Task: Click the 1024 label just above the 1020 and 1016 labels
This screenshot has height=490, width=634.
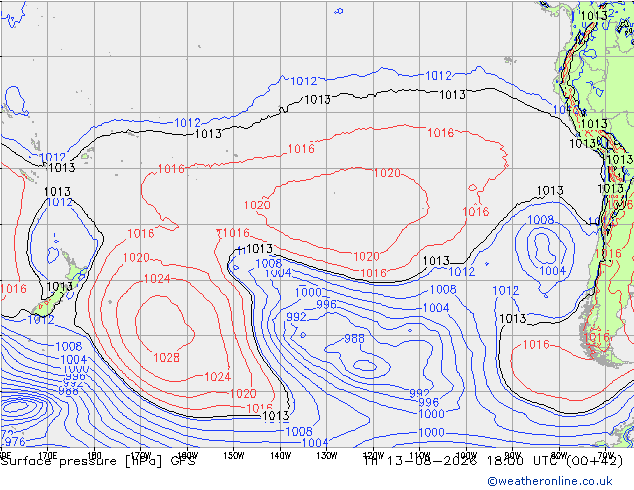Action: coord(218,377)
